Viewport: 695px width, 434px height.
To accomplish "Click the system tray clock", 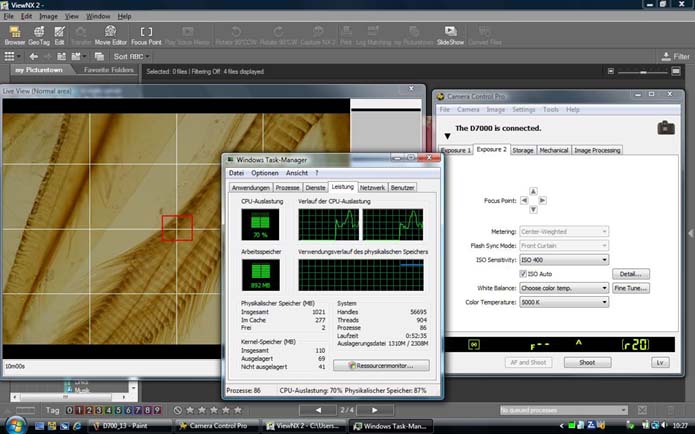I will [x=680, y=426].
